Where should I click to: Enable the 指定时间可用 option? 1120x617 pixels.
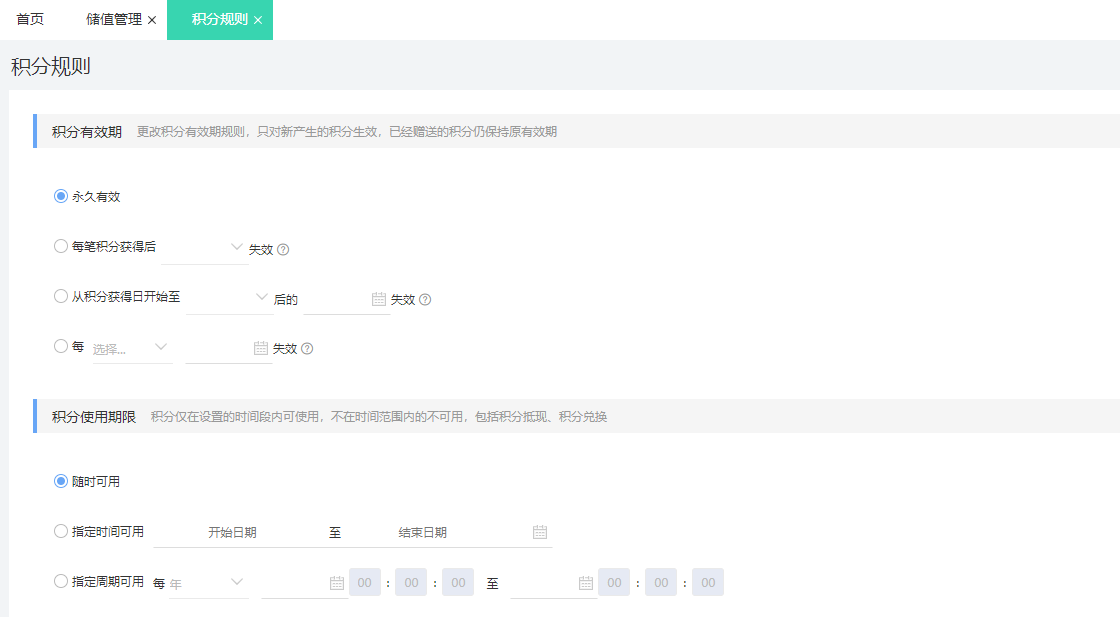pyautogui.click(x=60, y=531)
